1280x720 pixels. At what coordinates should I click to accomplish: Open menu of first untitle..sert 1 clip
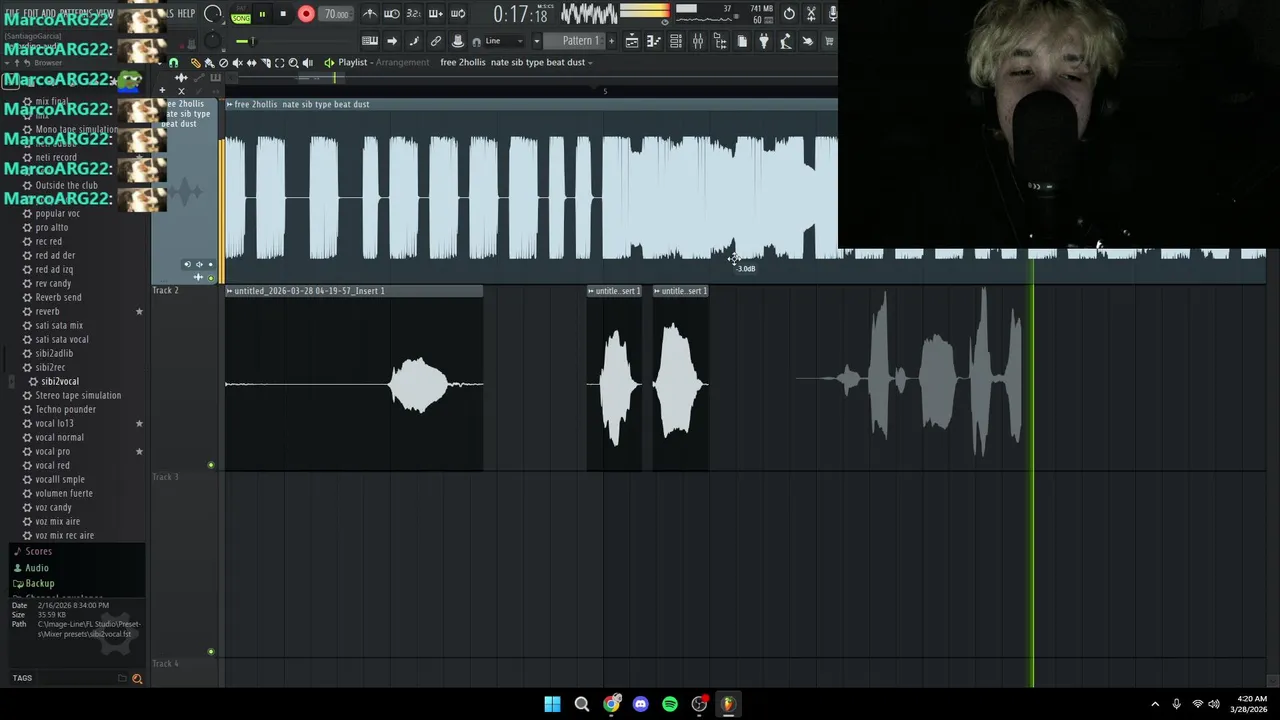tap(591, 291)
